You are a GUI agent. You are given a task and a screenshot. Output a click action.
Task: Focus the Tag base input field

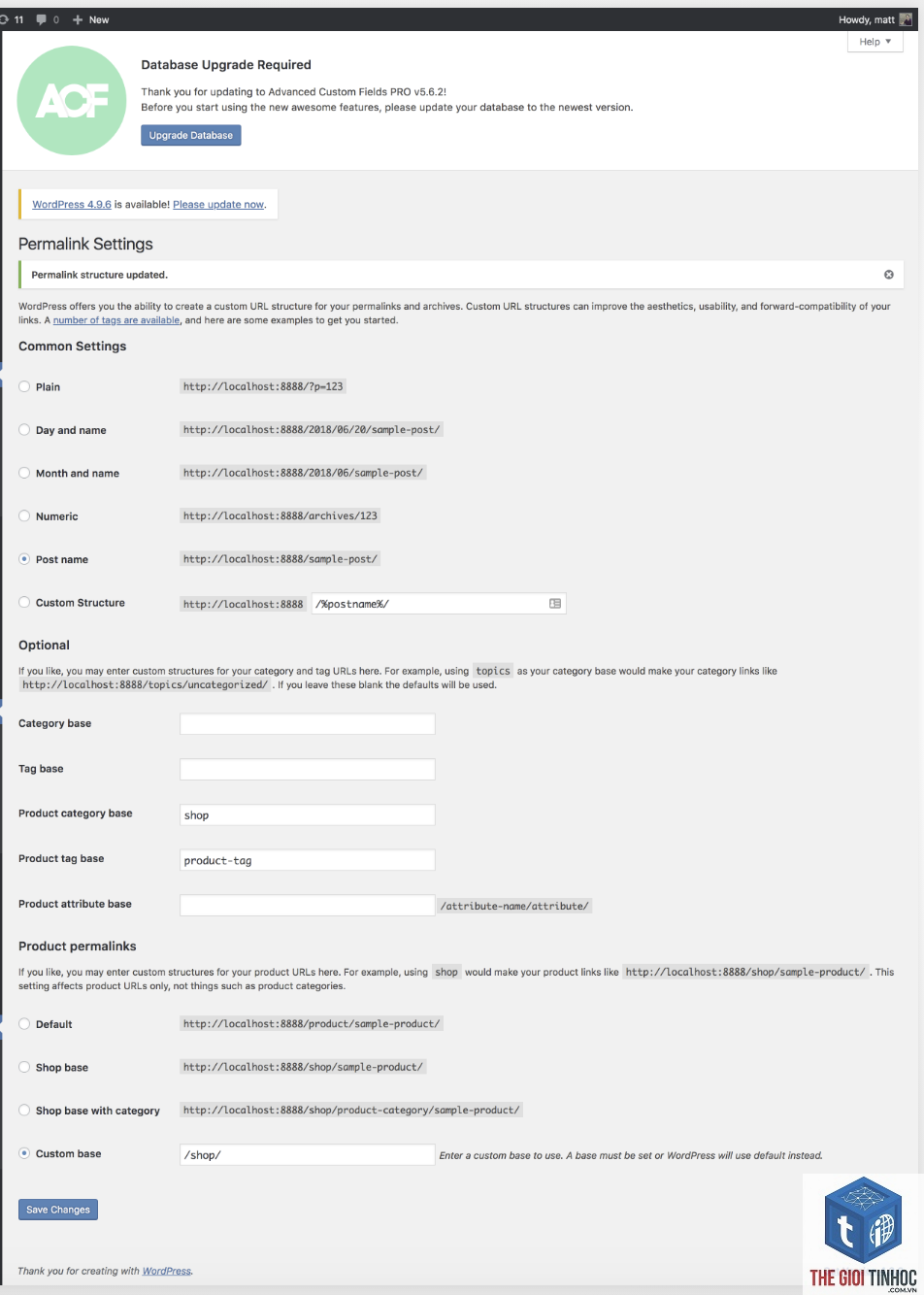308,770
